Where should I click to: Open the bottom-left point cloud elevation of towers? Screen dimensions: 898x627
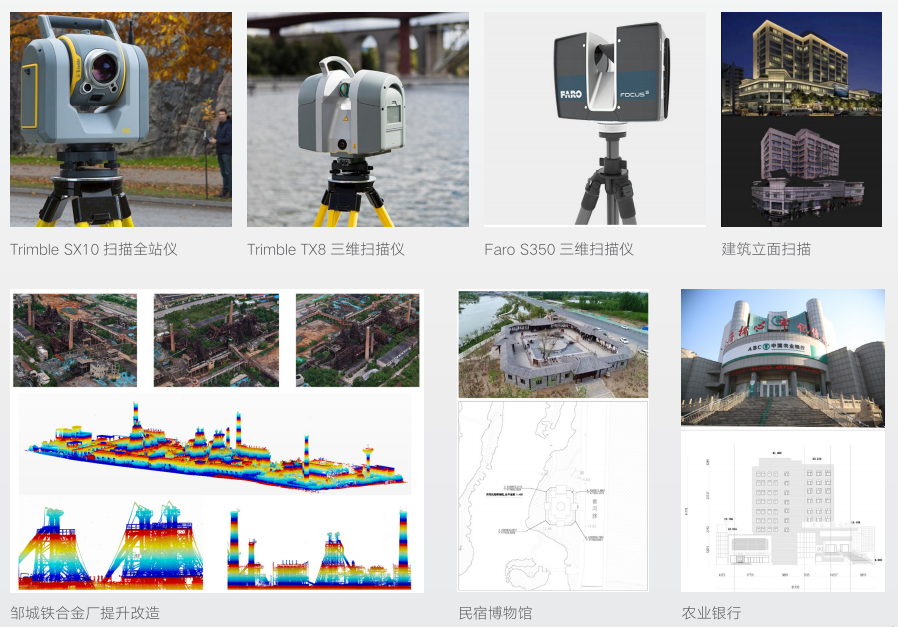coord(110,548)
